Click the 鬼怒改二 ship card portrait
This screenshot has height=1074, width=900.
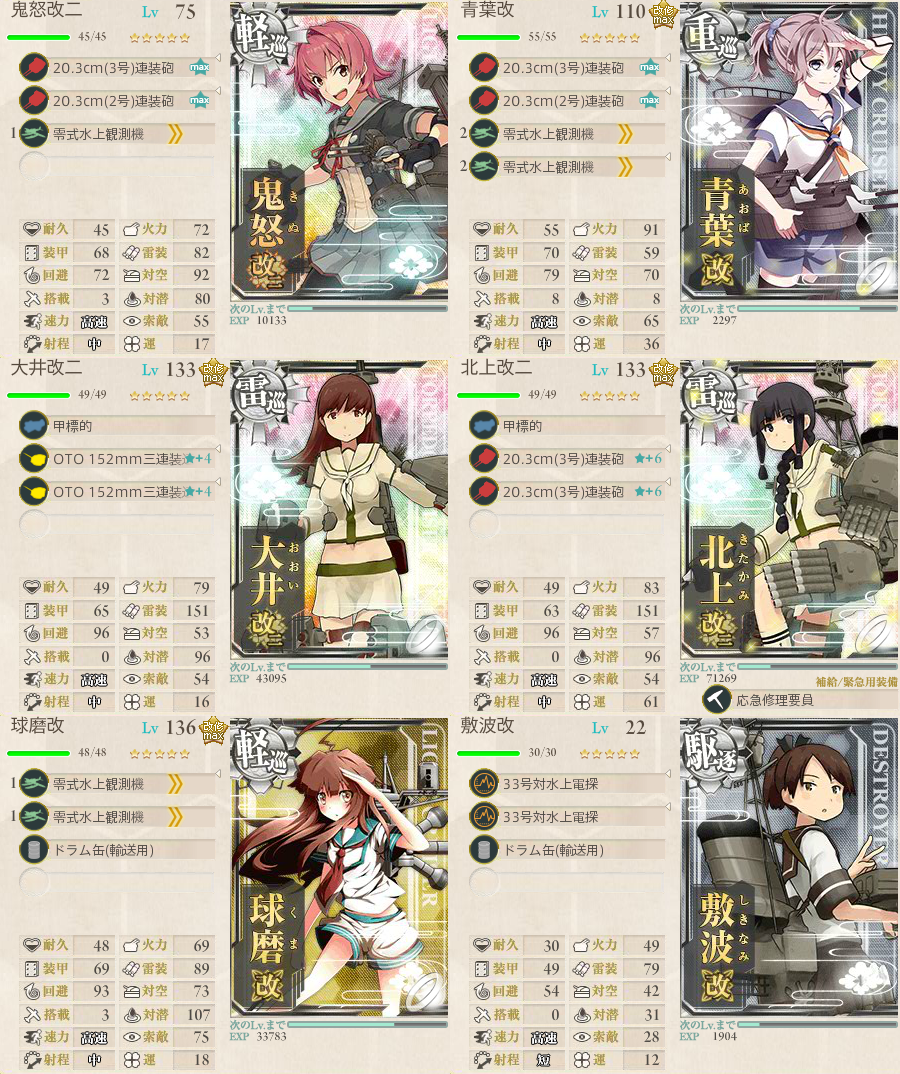click(339, 151)
